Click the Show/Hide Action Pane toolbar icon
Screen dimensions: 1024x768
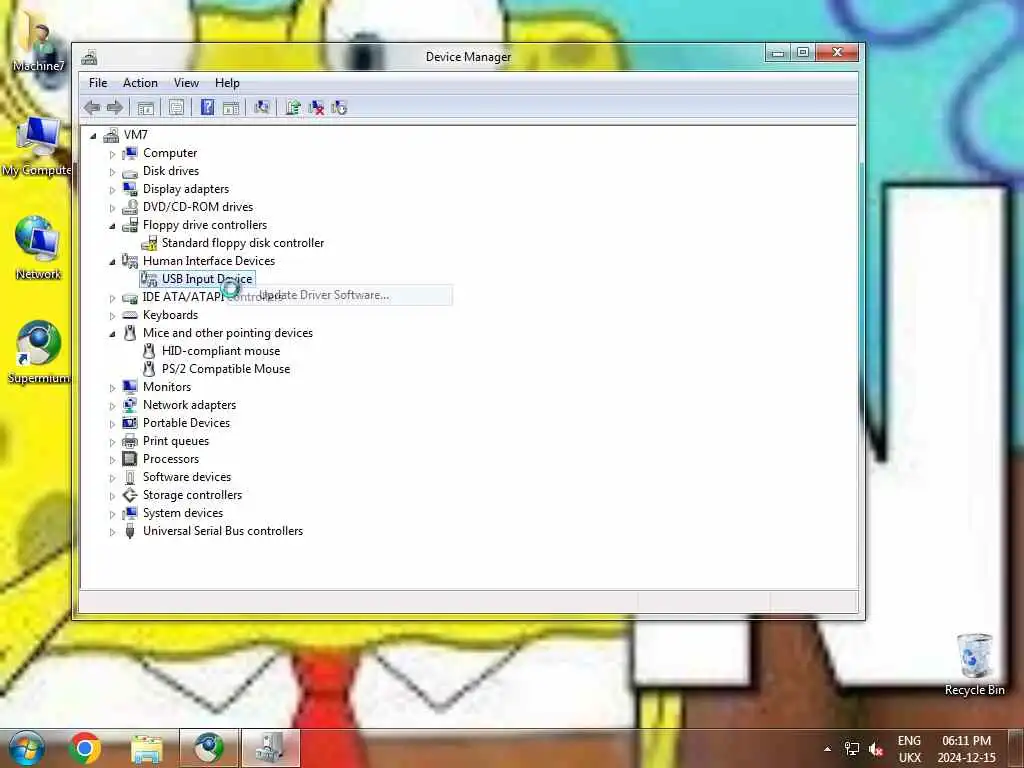(x=231, y=108)
